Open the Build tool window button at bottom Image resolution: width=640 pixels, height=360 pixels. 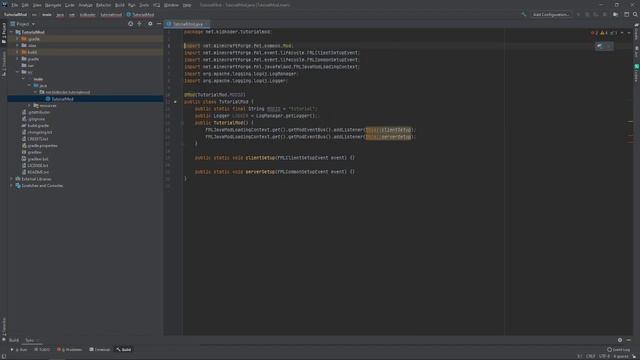click(x=124, y=349)
